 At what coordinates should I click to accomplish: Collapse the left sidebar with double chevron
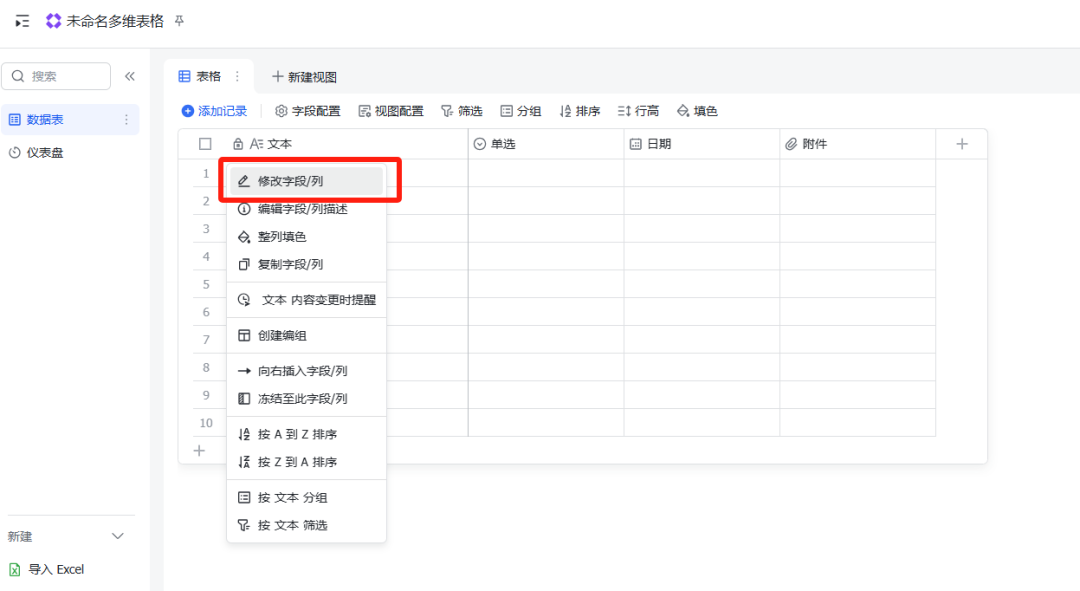click(x=129, y=76)
